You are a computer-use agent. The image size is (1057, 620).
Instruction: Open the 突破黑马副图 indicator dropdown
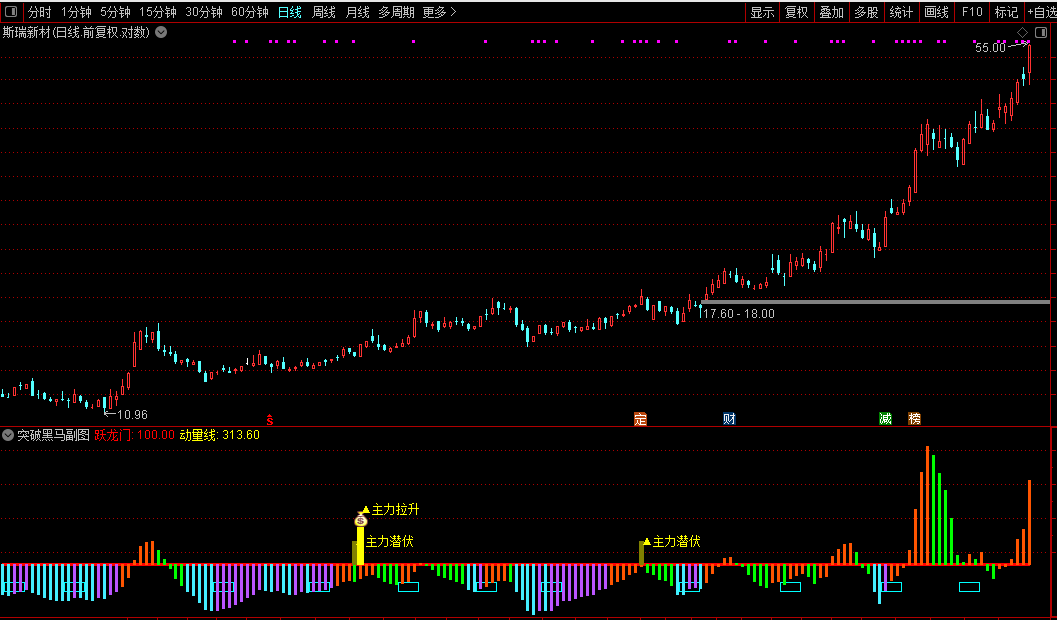[x=8, y=435]
